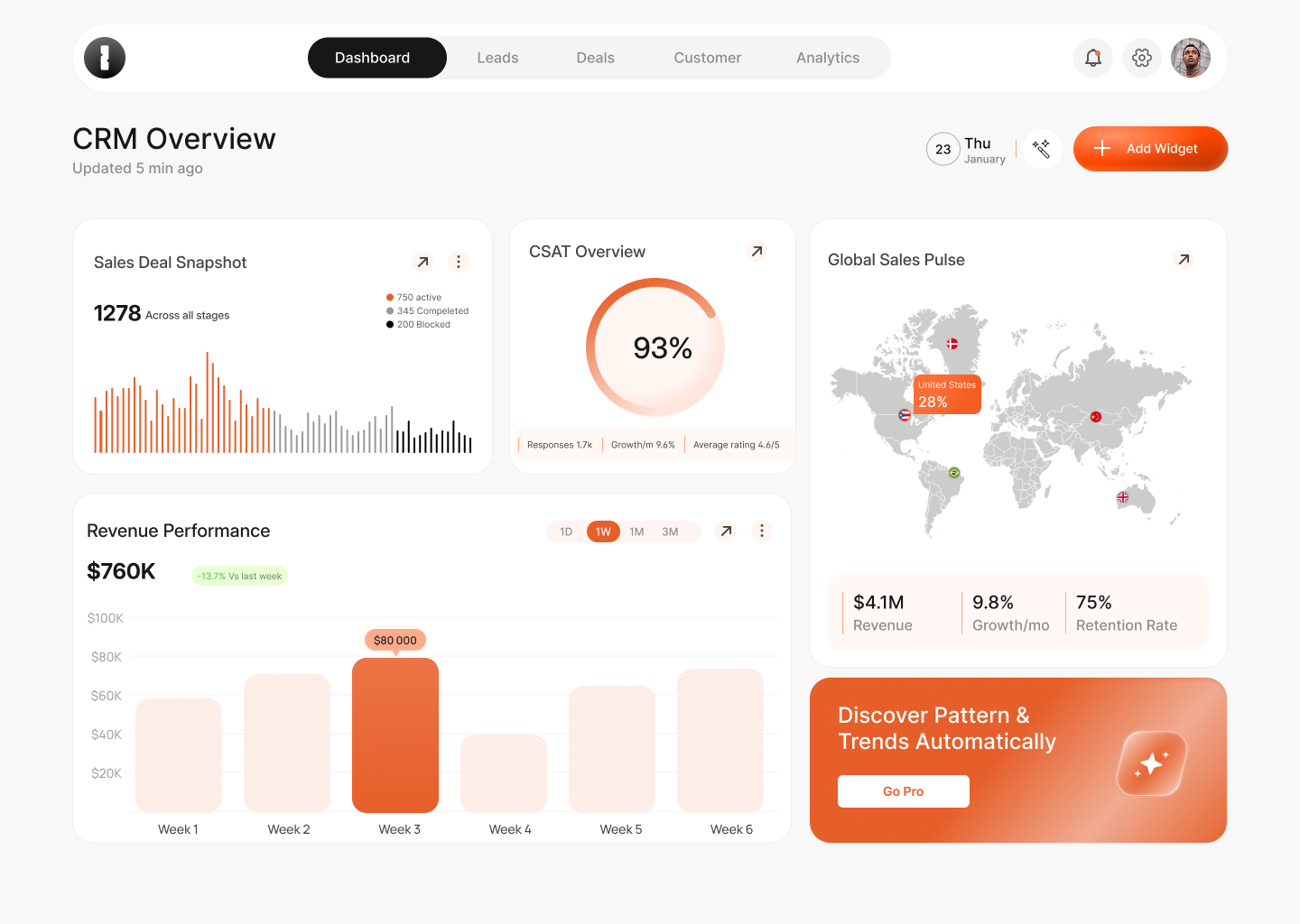
Task: Open Sales Deal Snapshot three-dot menu
Action: click(x=459, y=262)
